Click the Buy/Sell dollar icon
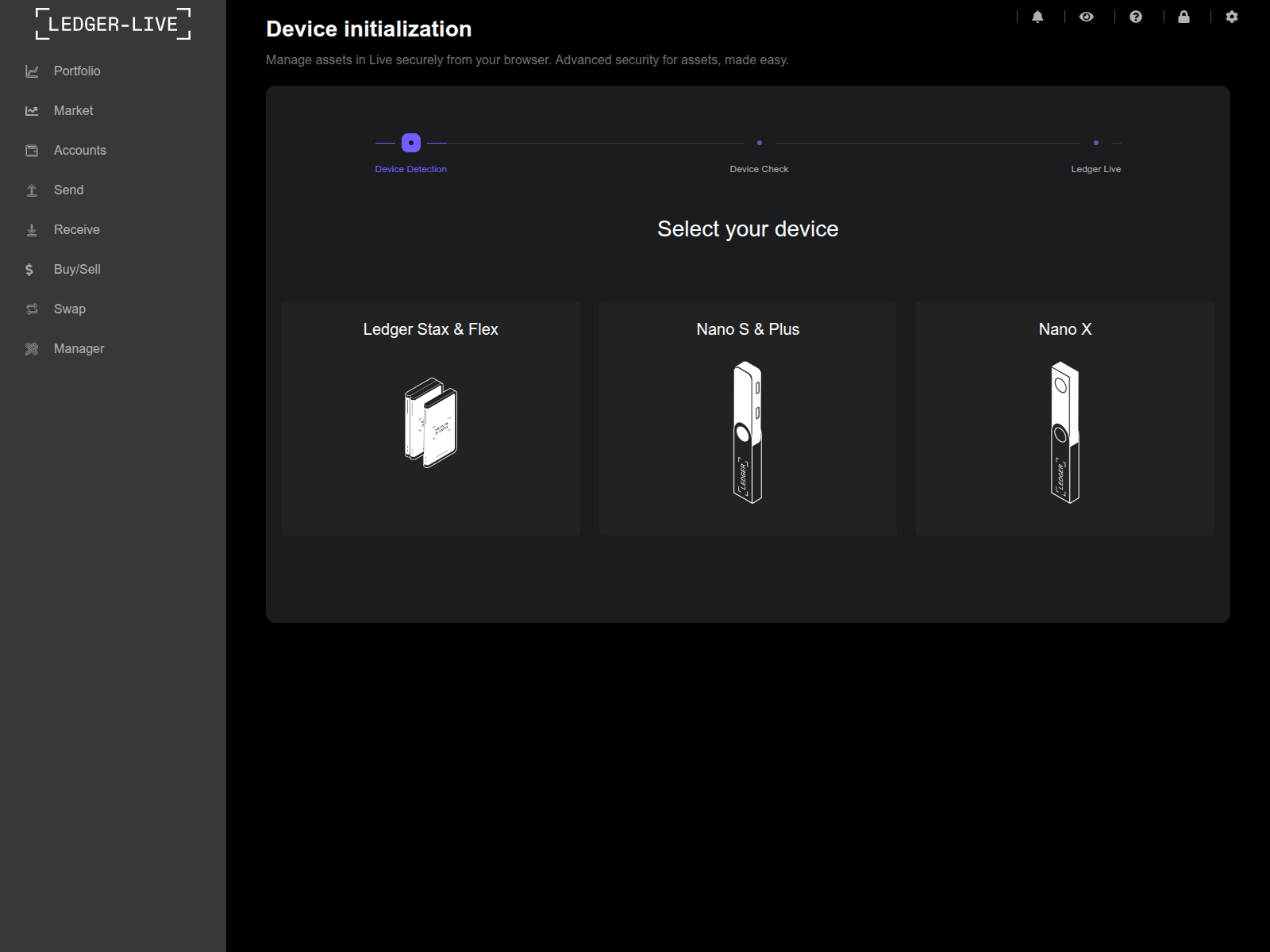Viewport: 1270px width, 952px height. click(x=29, y=270)
